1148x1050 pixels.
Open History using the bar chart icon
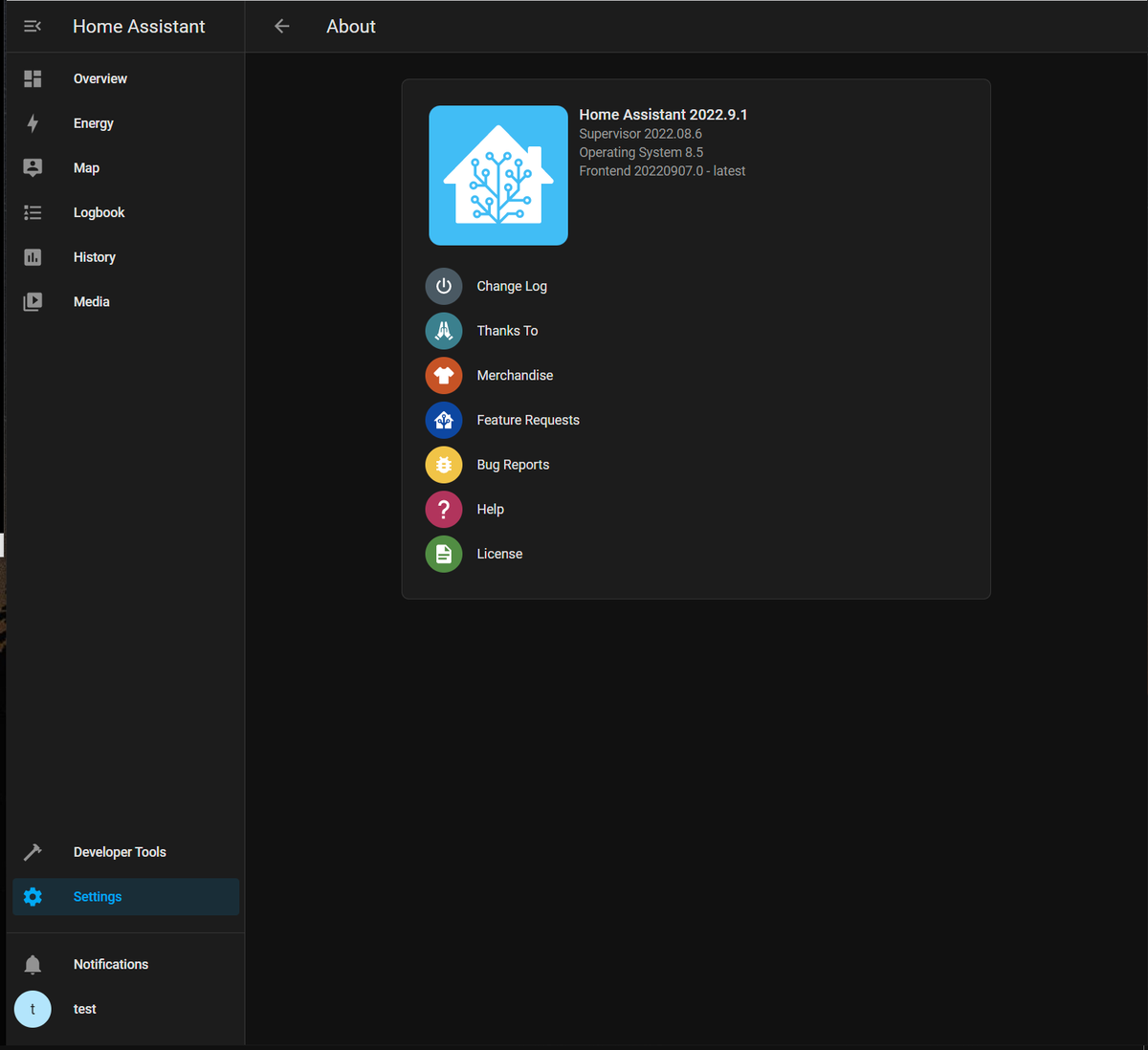coord(33,256)
